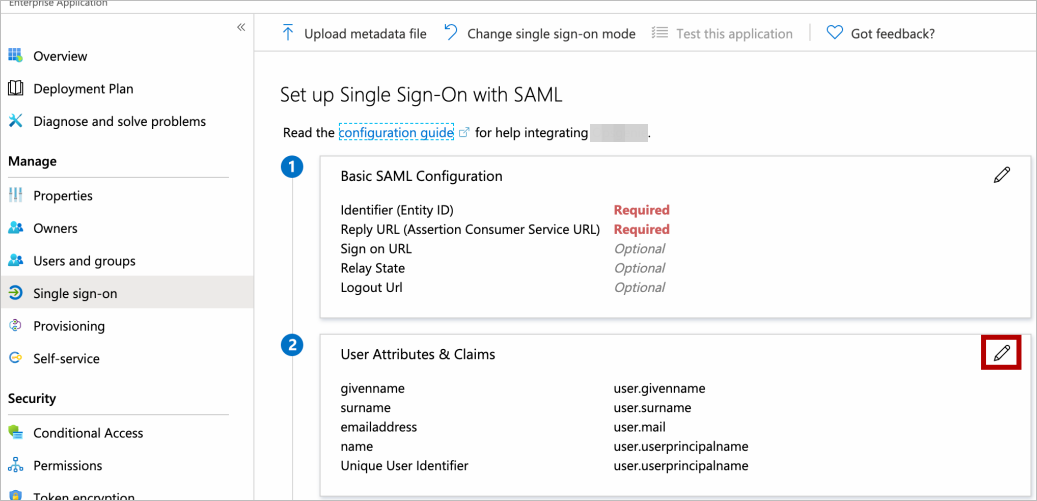Collapse the left navigation menu
The height and width of the screenshot is (501, 1037).
[x=241, y=27]
